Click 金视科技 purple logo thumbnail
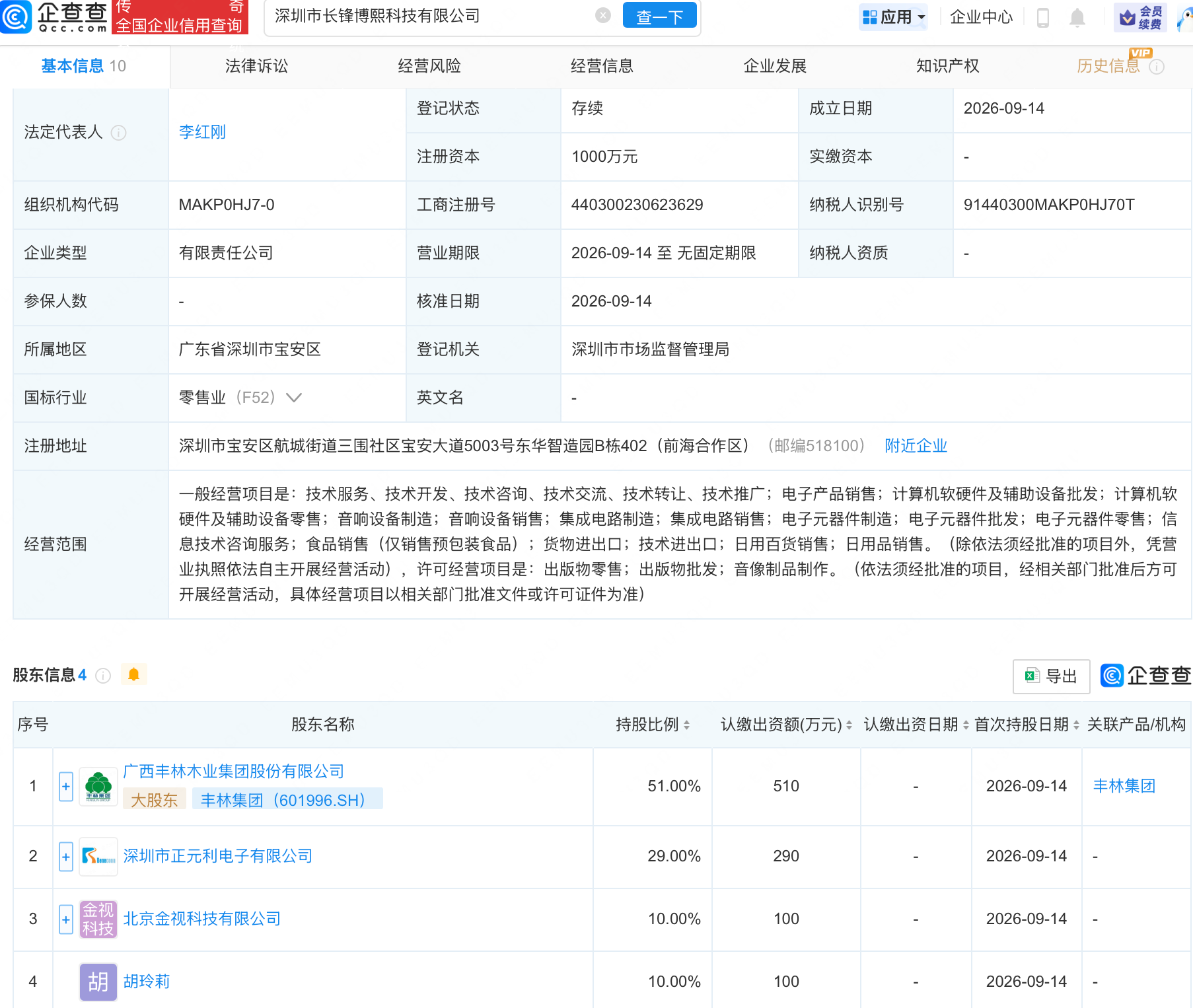The height and width of the screenshot is (1008, 1193). click(98, 919)
